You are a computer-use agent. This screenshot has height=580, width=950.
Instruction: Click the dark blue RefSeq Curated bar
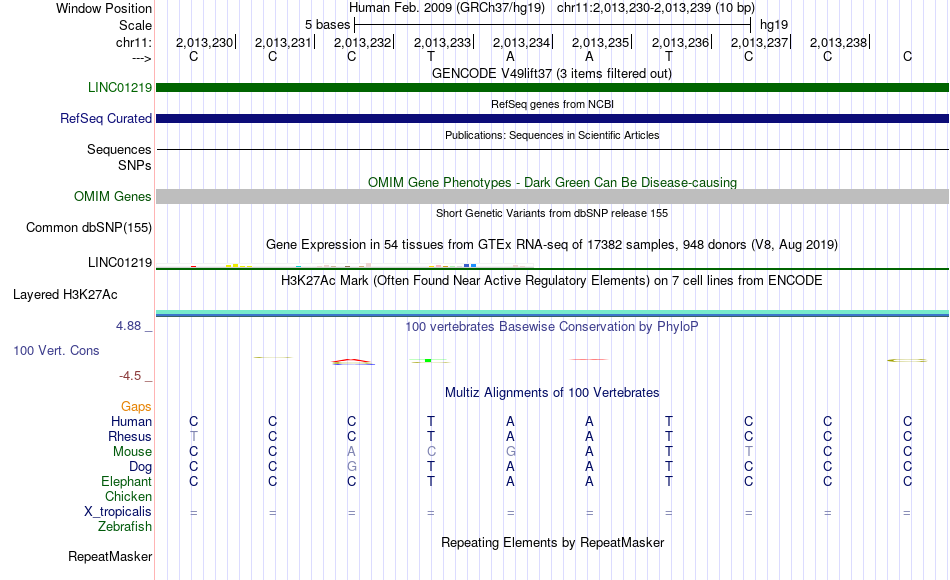pyautogui.click(x=552, y=118)
